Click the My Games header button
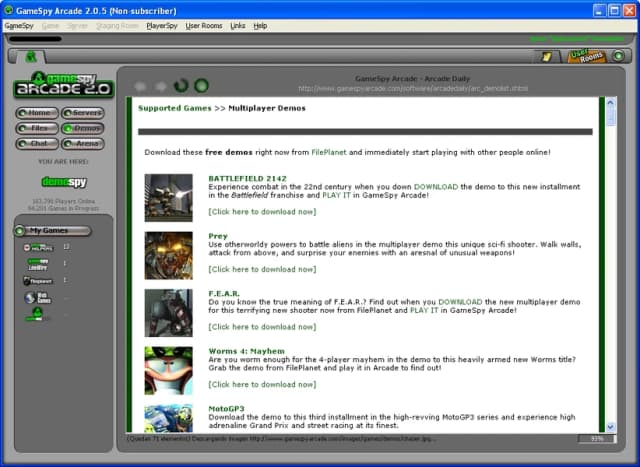Viewport: 640px width, 467px height. pyautogui.click(x=53, y=231)
